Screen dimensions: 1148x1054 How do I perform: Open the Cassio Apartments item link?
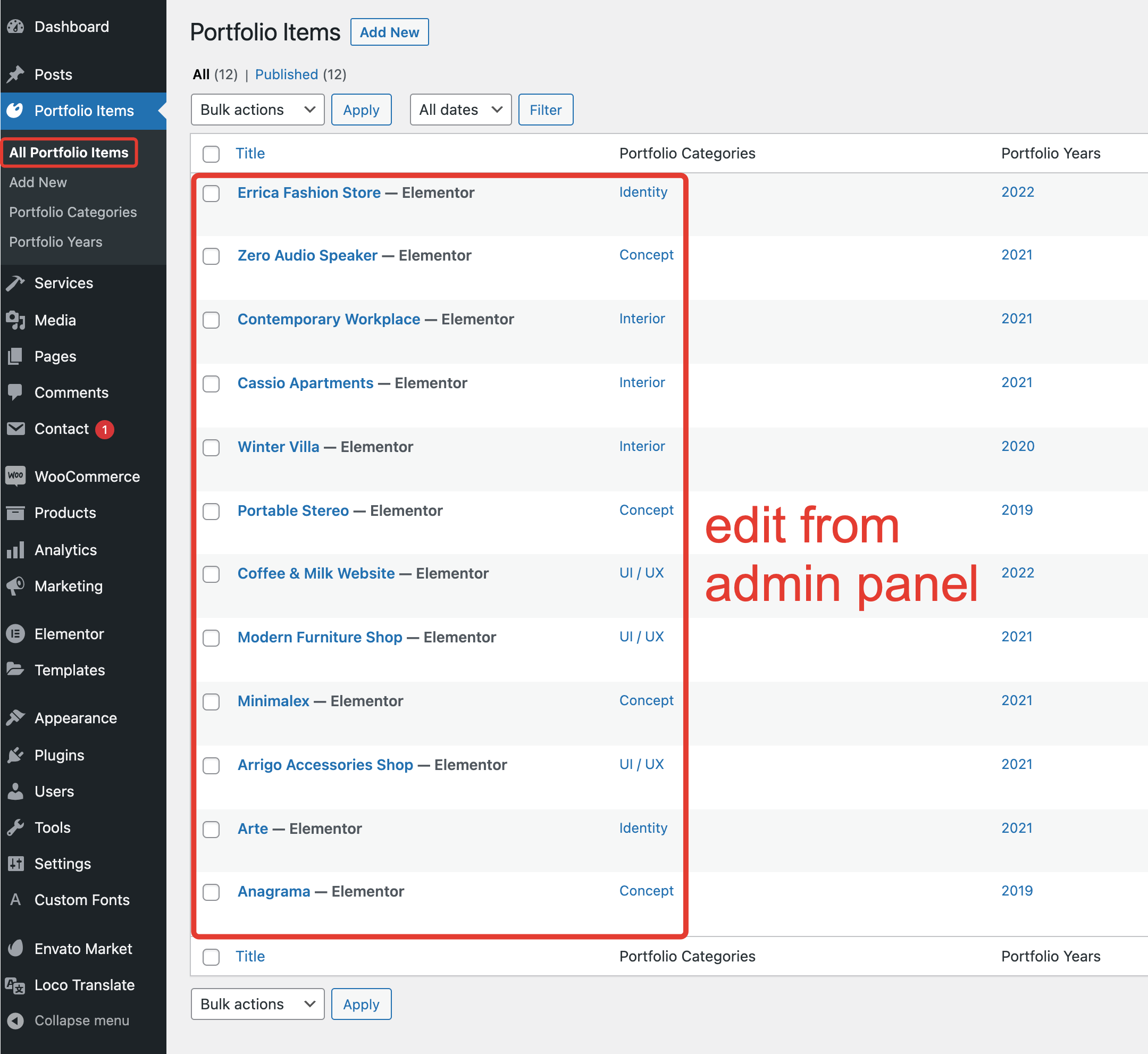click(x=305, y=383)
